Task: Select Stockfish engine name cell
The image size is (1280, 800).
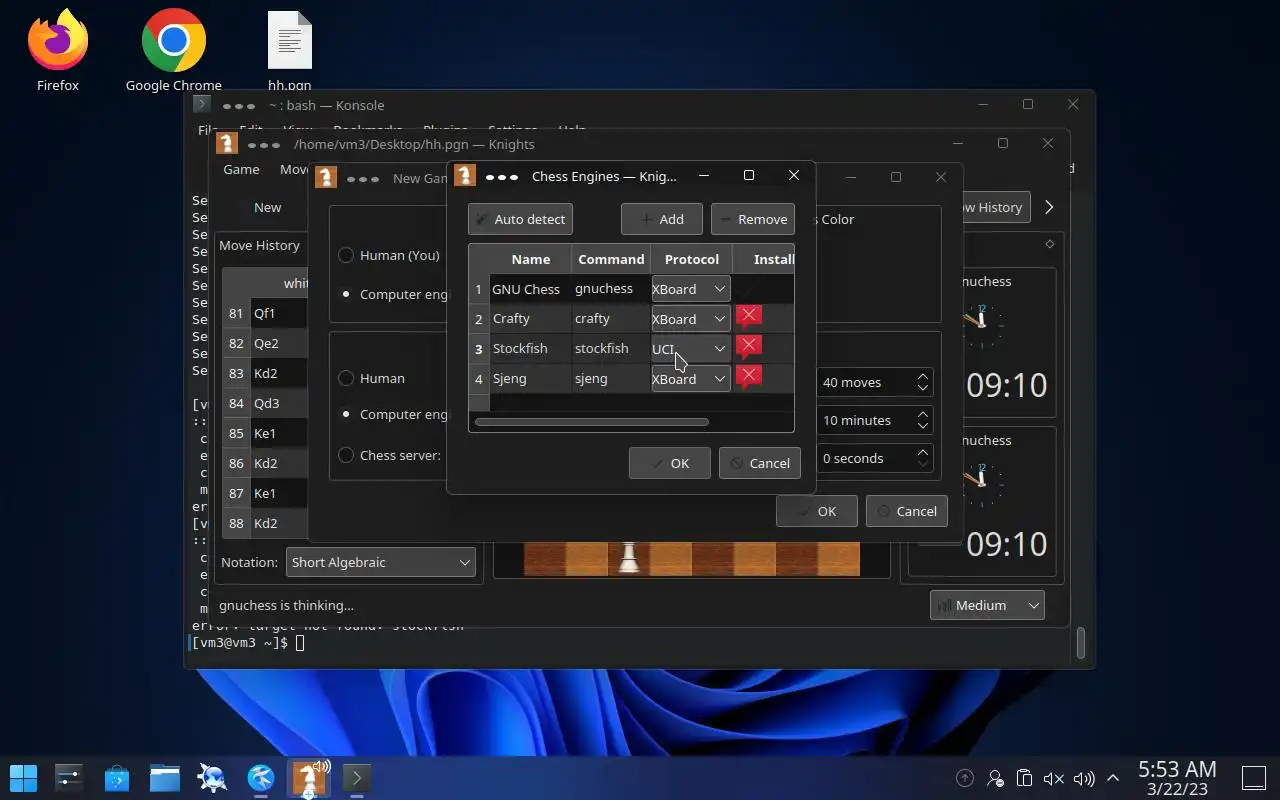Action: (530, 349)
